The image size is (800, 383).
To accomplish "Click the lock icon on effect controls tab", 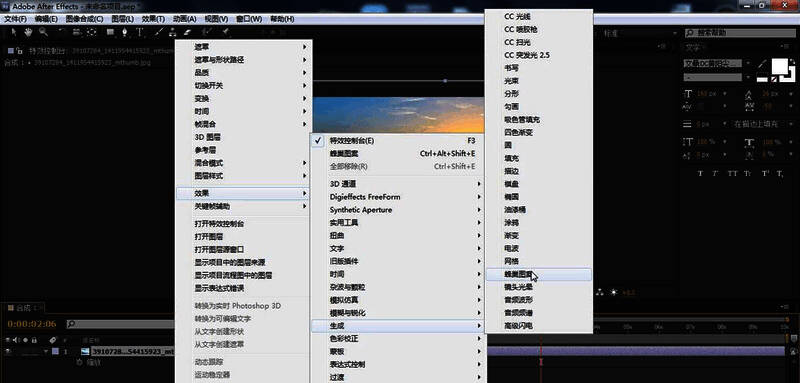I will point(19,51).
